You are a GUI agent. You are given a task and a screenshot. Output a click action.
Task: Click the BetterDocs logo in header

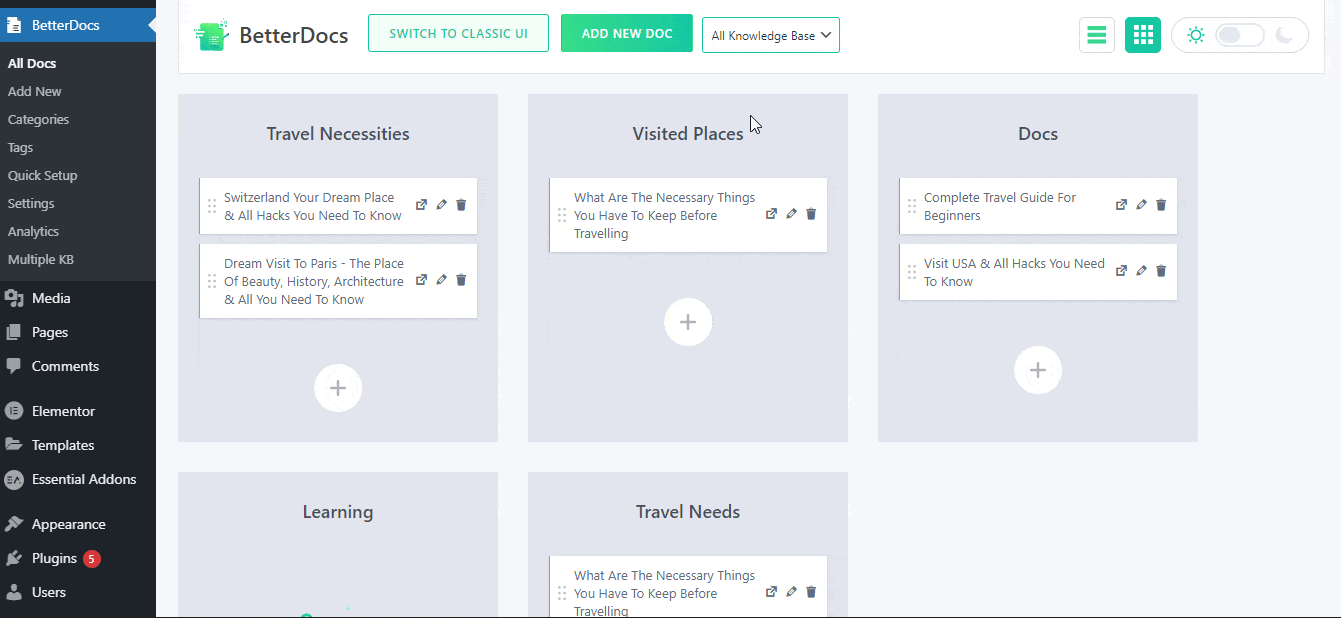(x=271, y=35)
